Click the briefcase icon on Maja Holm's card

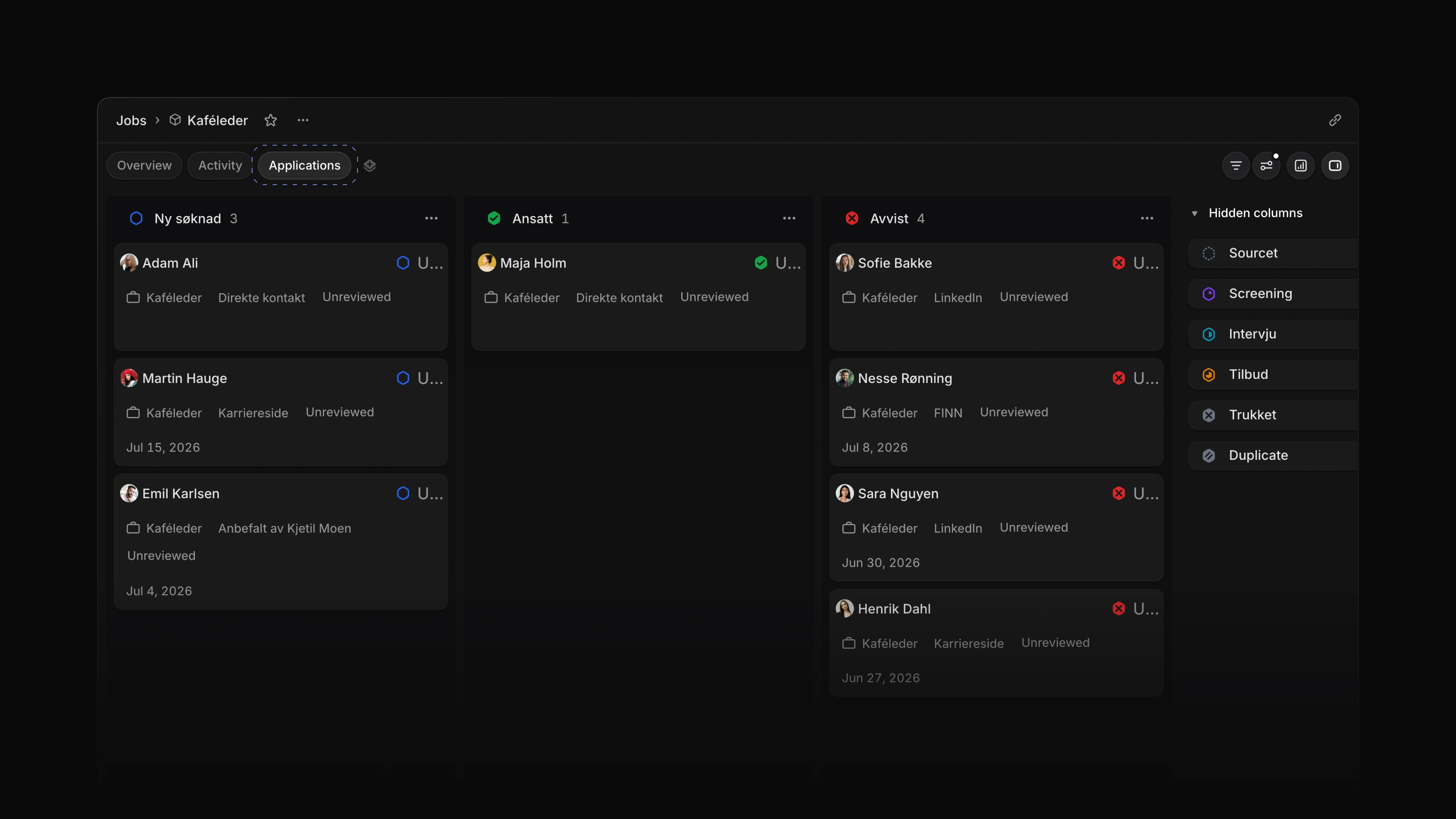pos(491,297)
